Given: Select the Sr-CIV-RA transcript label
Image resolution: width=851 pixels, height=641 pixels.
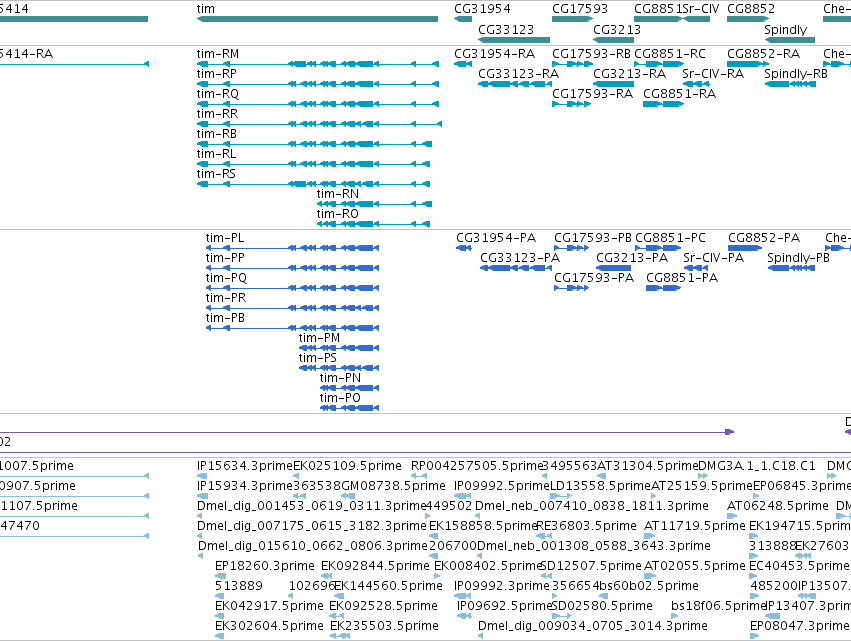Looking at the screenshot, I should 713,74.
